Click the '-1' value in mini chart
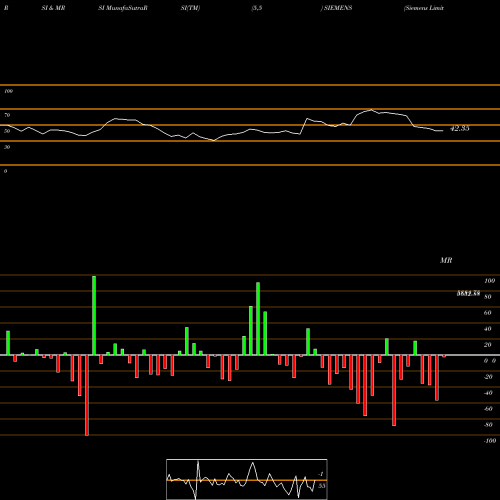The height and width of the screenshot is (500, 500). tap(321, 474)
